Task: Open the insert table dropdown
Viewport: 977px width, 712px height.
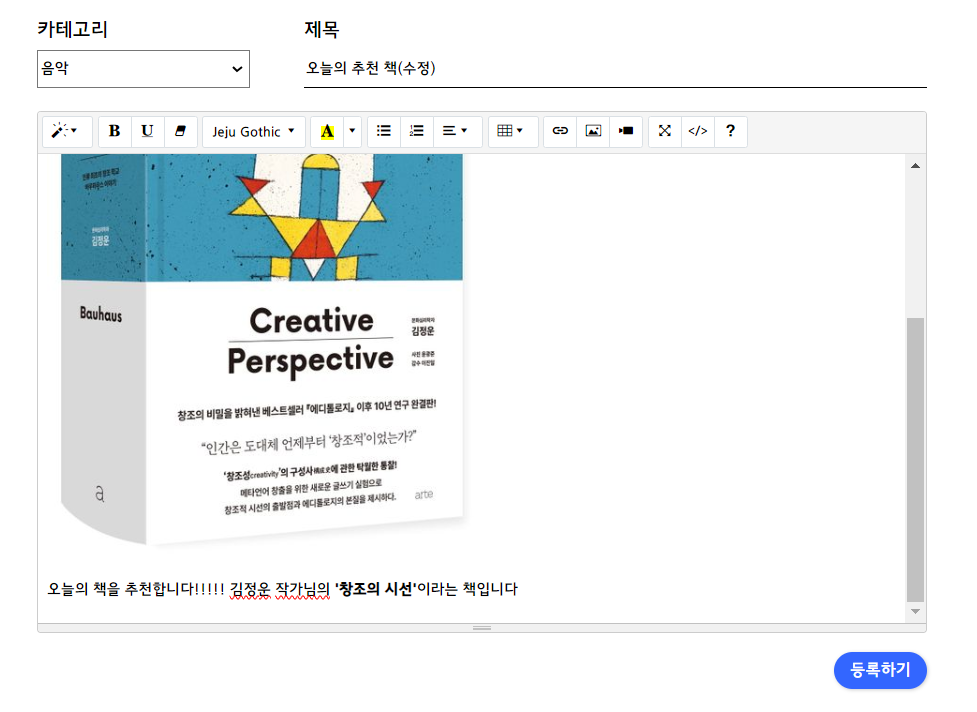Action: coord(513,131)
